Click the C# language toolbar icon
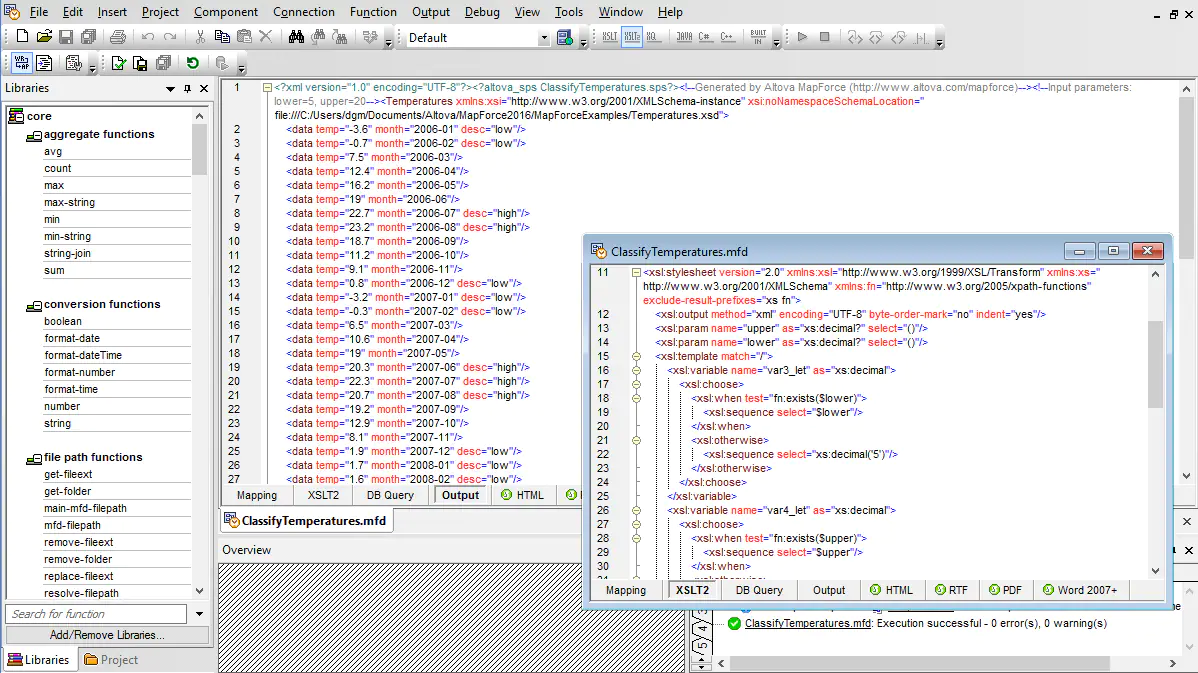Image resolution: width=1198 pixels, height=673 pixels. [x=705, y=37]
